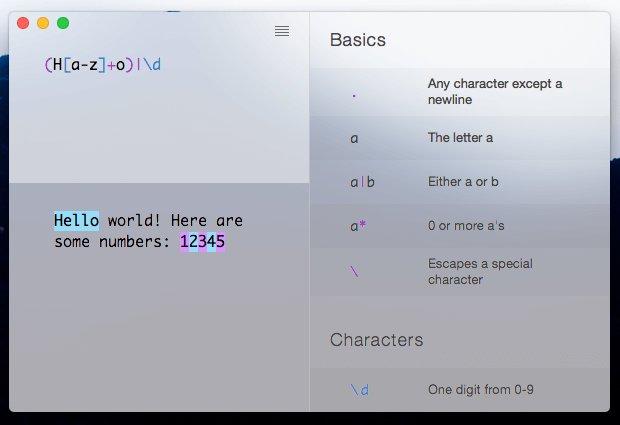Select '0 or more a's' description

(x=466, y=226)
